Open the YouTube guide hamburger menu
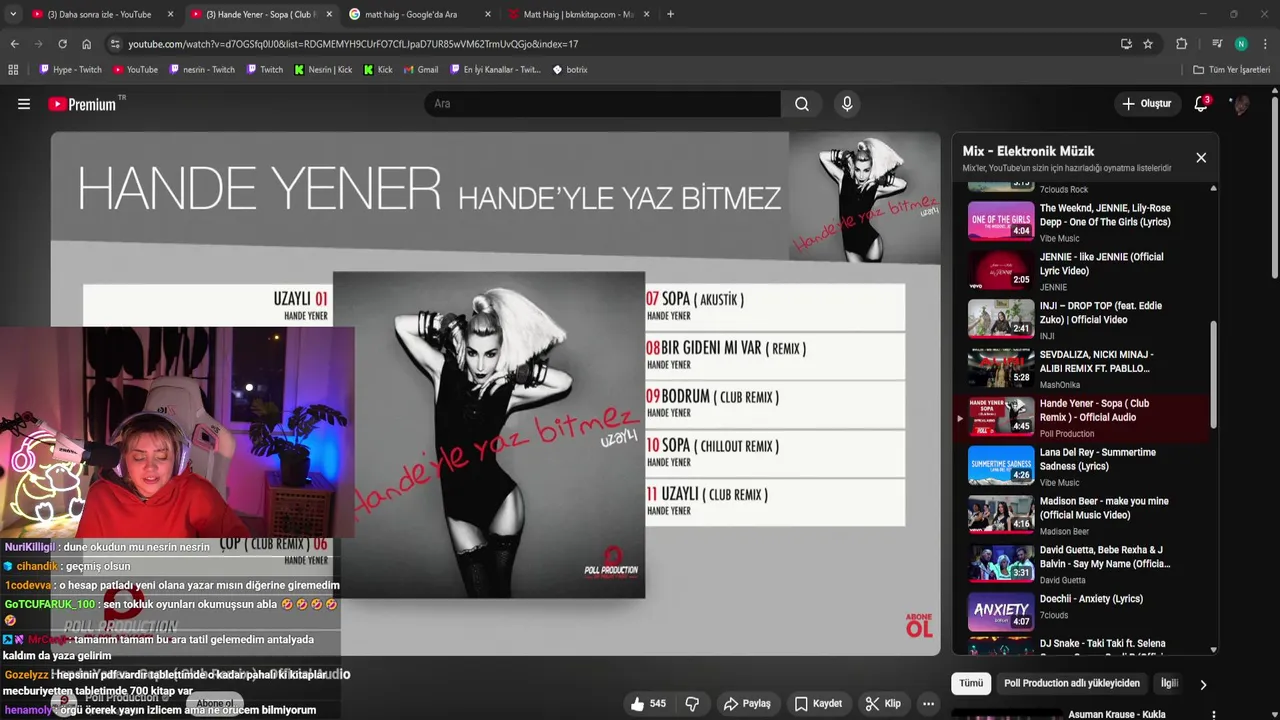 point(24,104)
